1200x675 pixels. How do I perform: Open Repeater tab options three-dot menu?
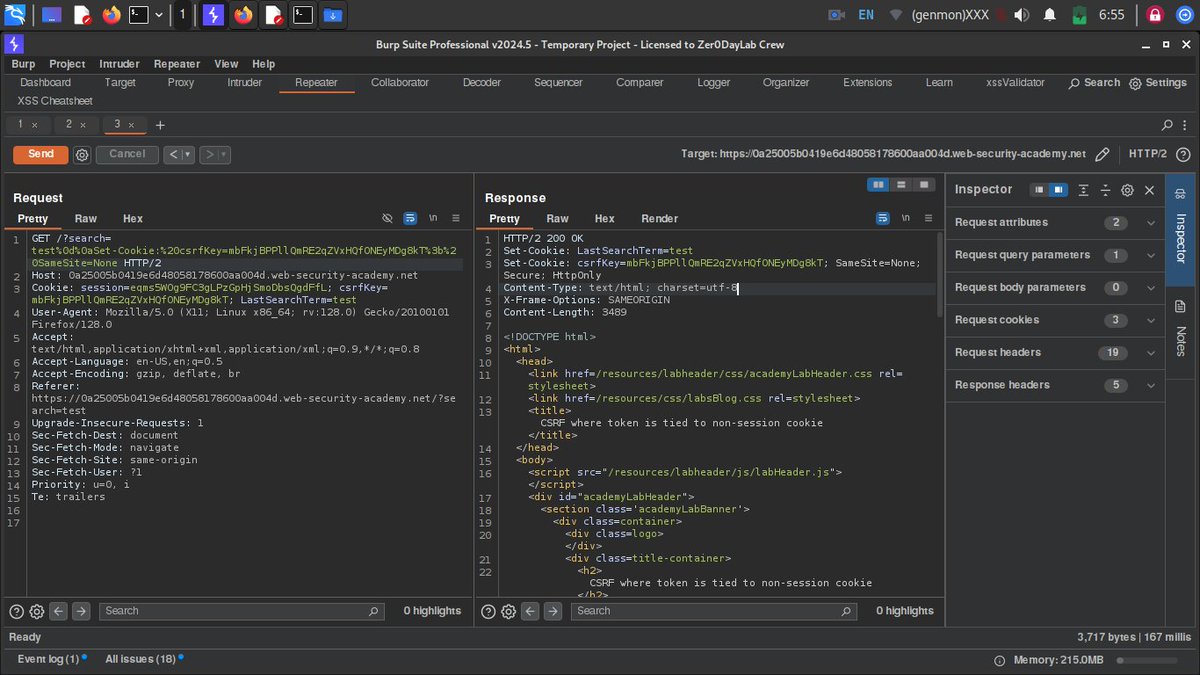pyautogui.click(x=1186, y=125)
